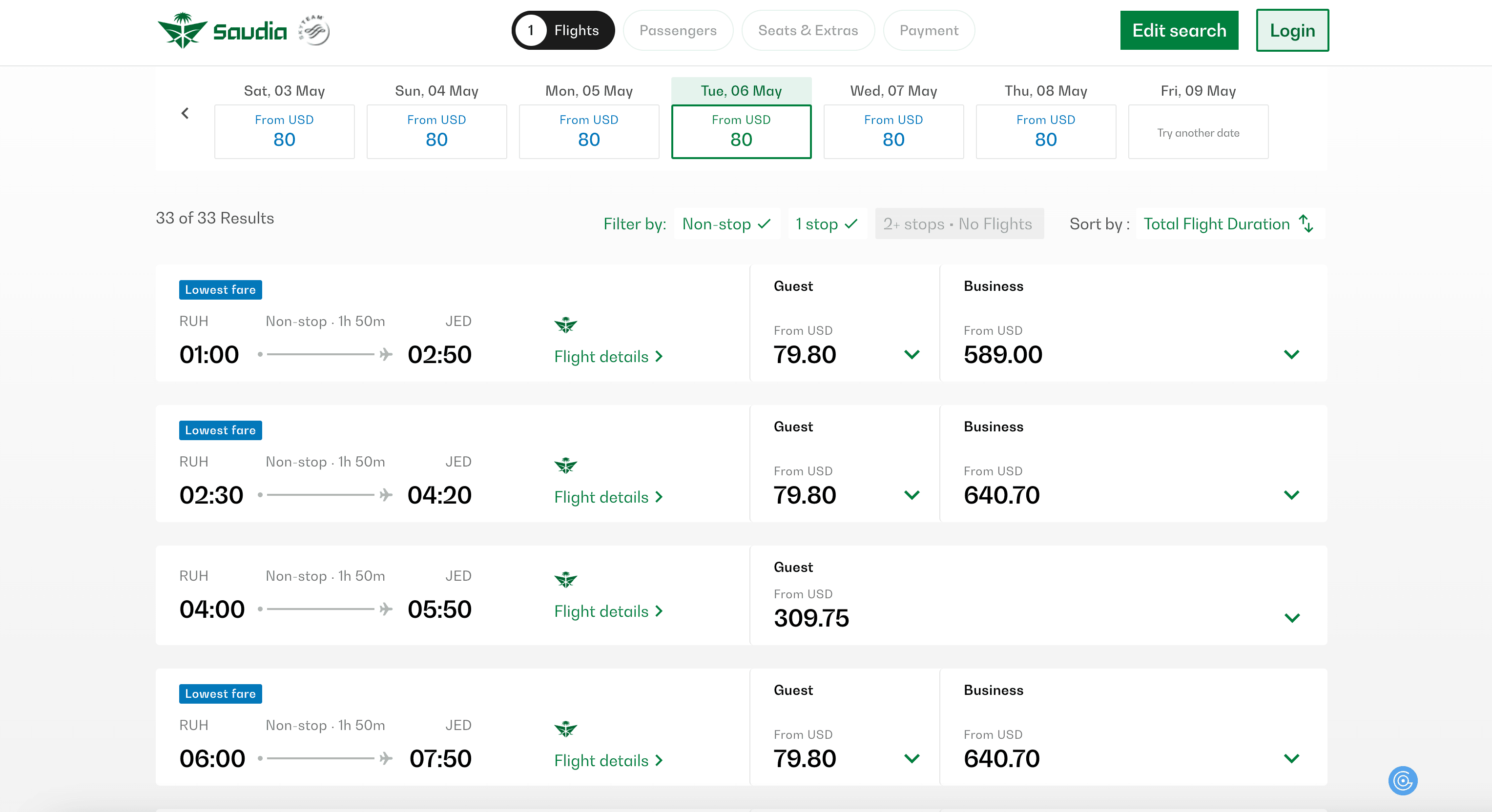Go to the Passengers step
The height and width of the screenshot is (812, 1492).
[x=678, y=31]
